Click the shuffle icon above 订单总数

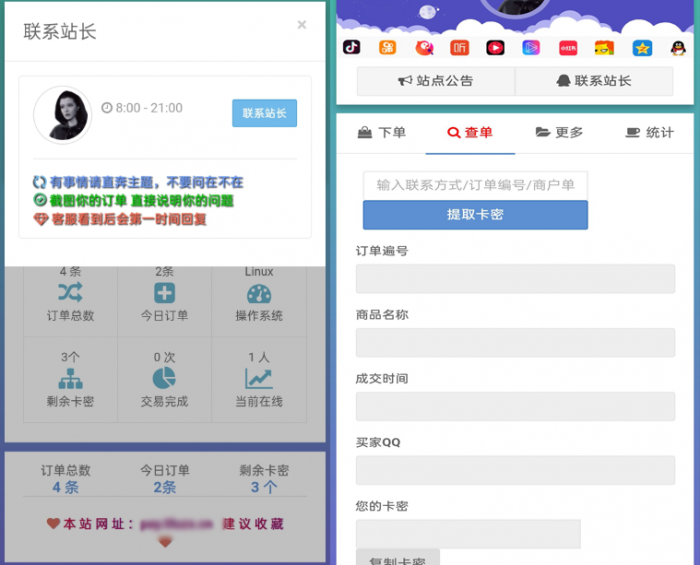[70, 293]
